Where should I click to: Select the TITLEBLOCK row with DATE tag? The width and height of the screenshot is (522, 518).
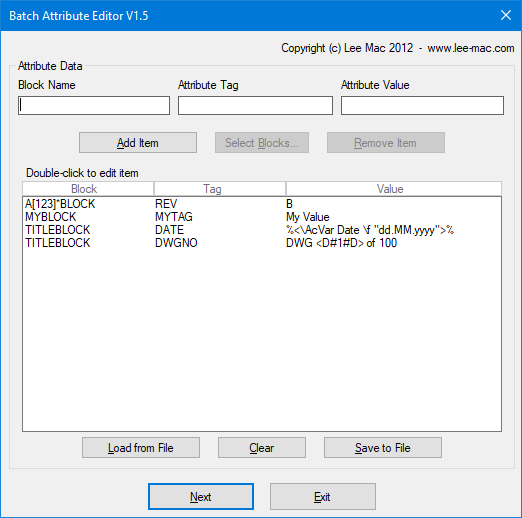(262, 230)
